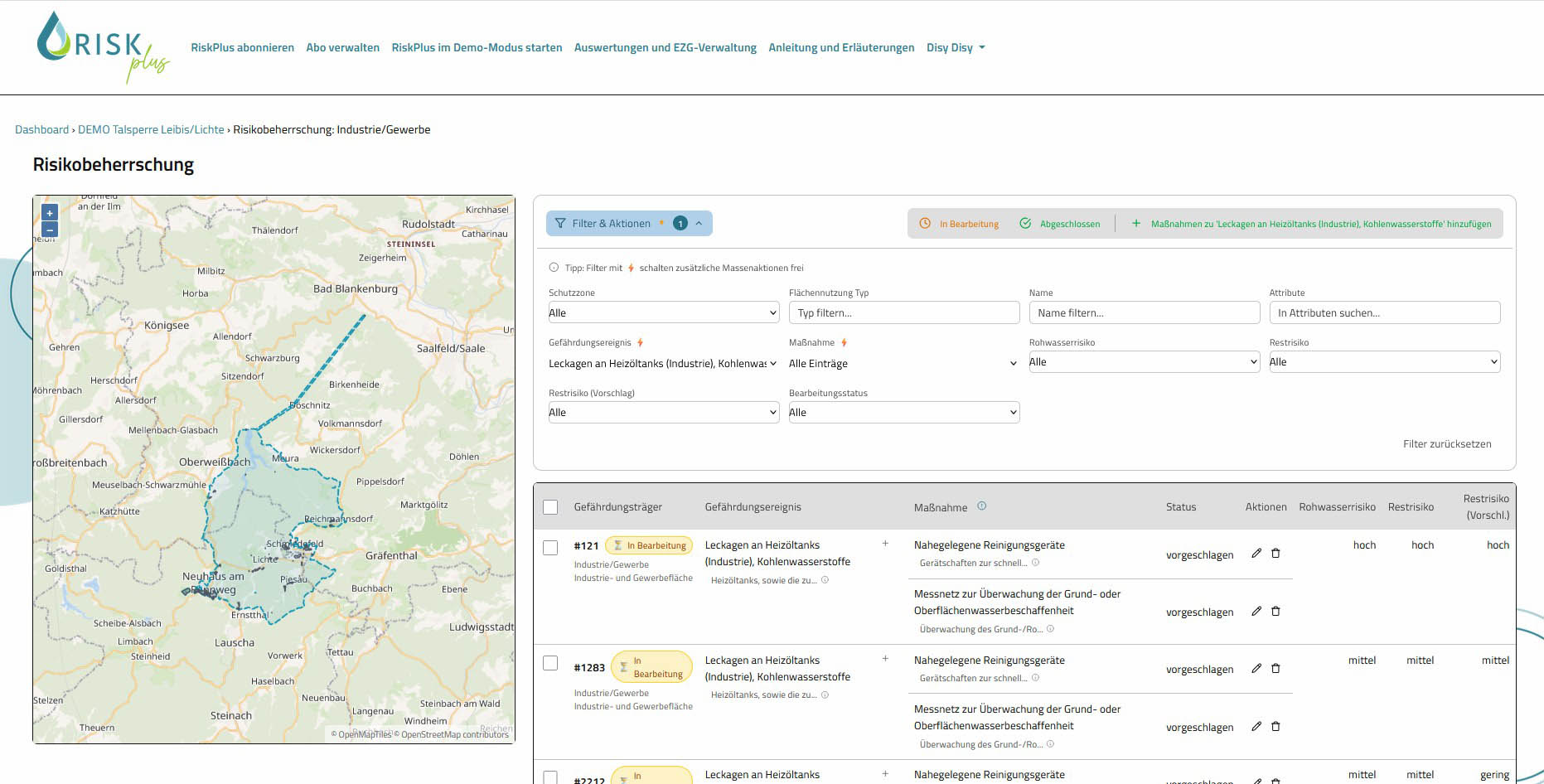Click trash icon for #1283 Nahegelegene Reinigungsgeräte

pyautogui.click(x=1275, y=669)
